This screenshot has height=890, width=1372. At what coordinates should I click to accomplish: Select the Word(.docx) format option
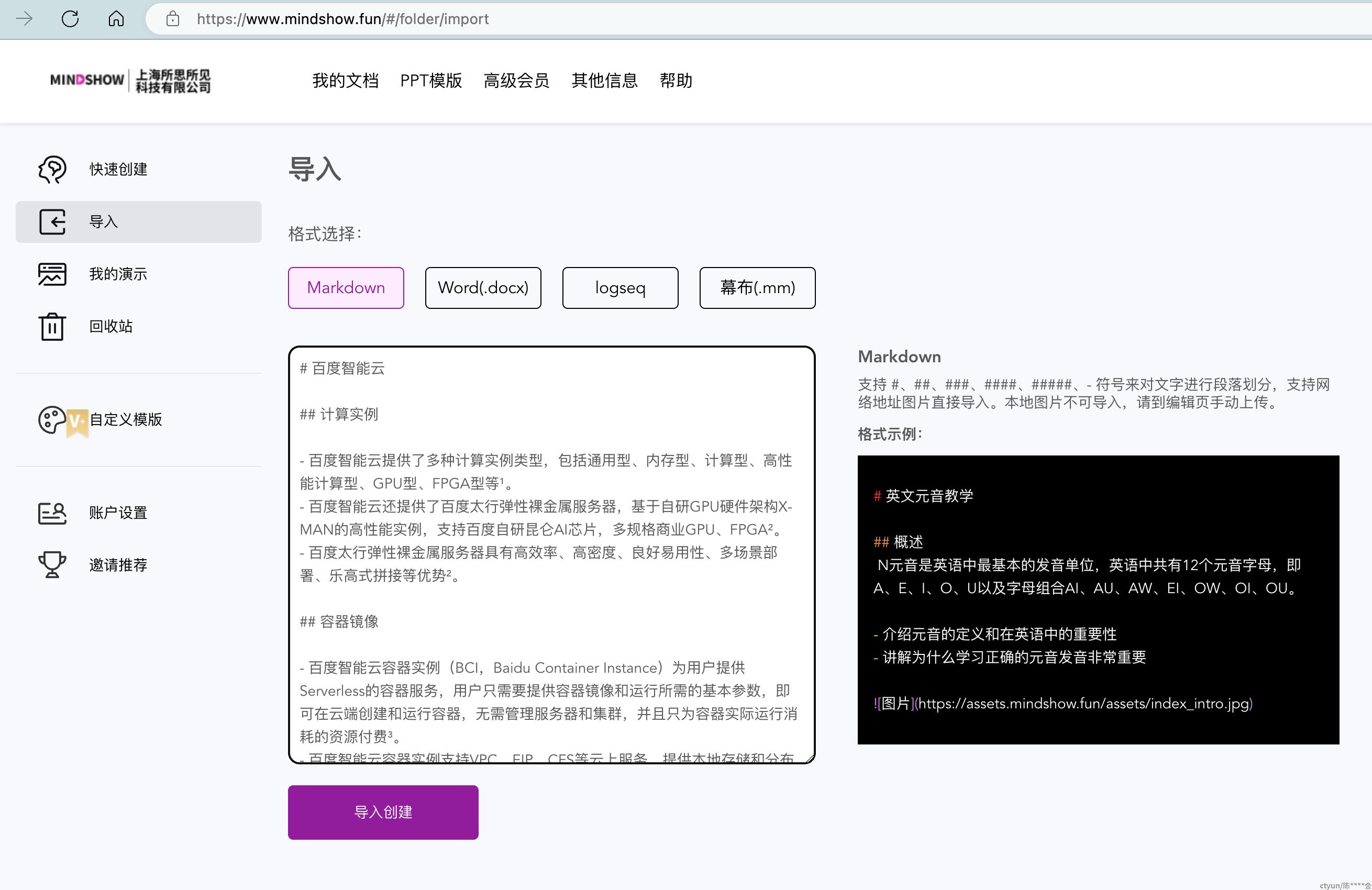pyautogui.click(x=483, y=287)
